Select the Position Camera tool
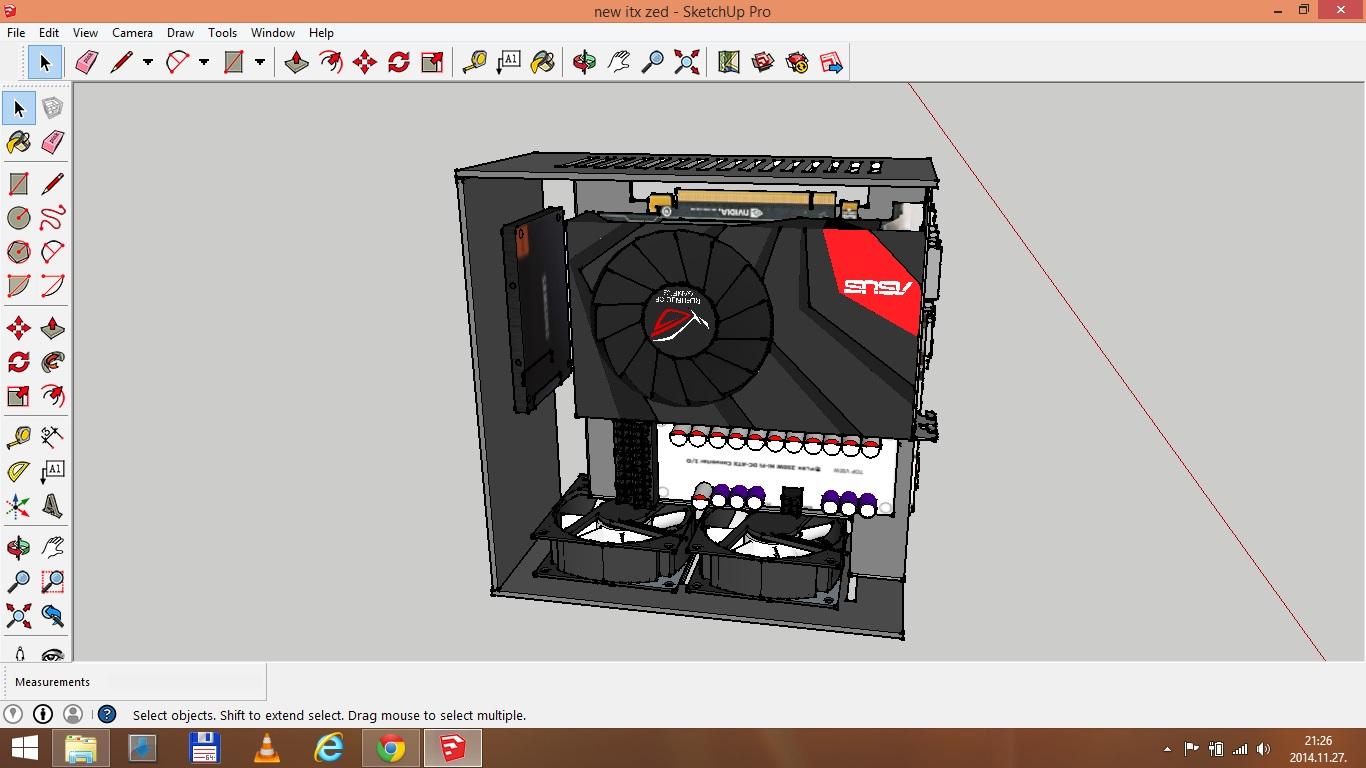This screenshot has width=1366, height=768. 19,653
